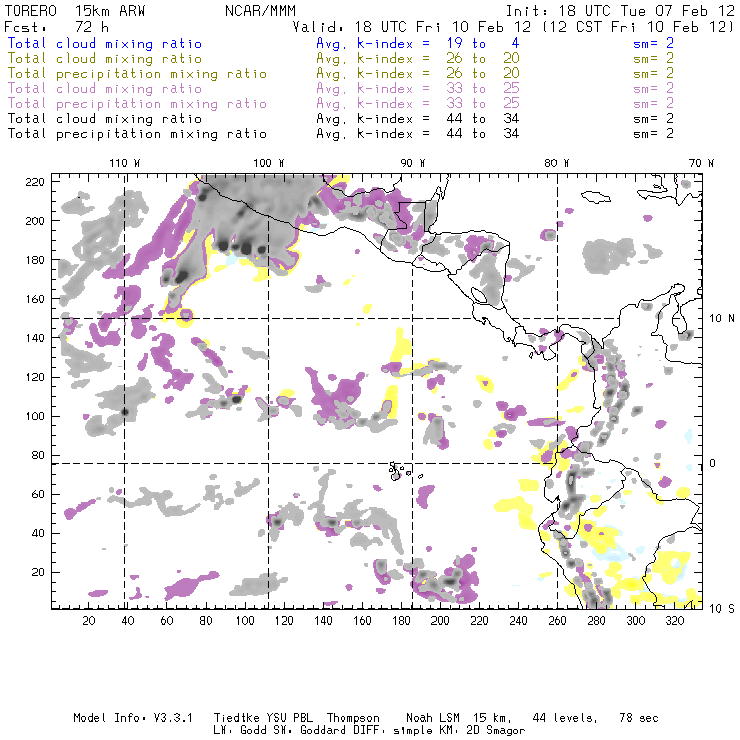Viewport: 740px width, 740px height.
Task: Select the "Fcst: 72 h" forecast label
Action: tap(56, 27)
